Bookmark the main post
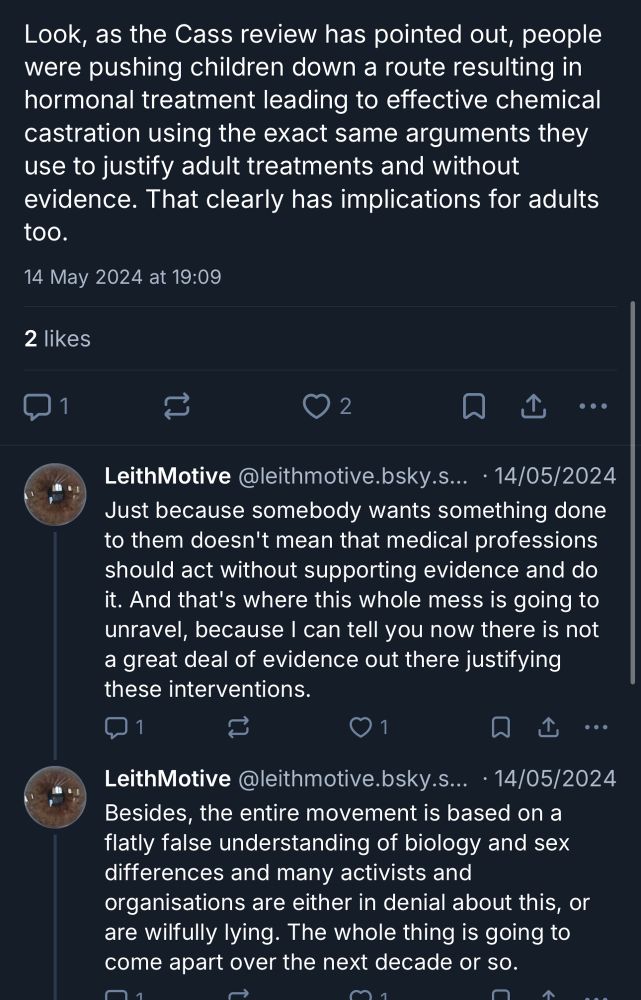 click(474, 405)
